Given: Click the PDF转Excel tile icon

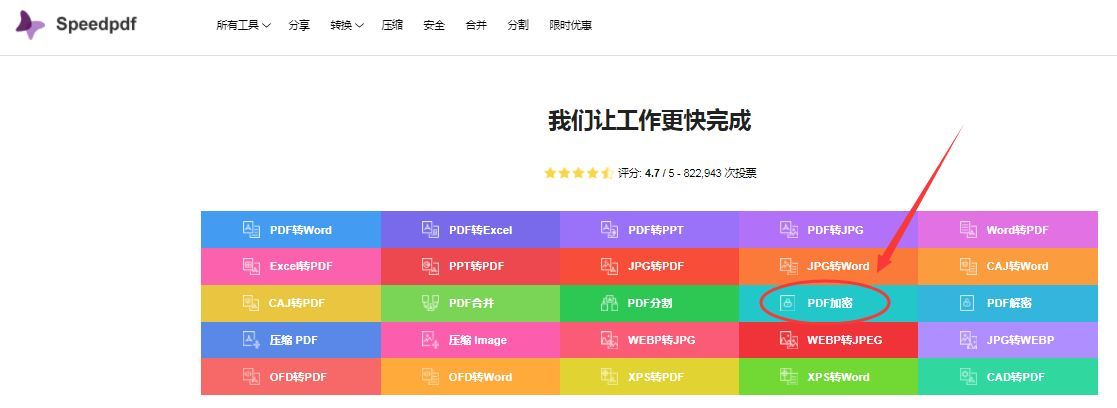Looking at the screenshot, I should (x=430, y=229).
